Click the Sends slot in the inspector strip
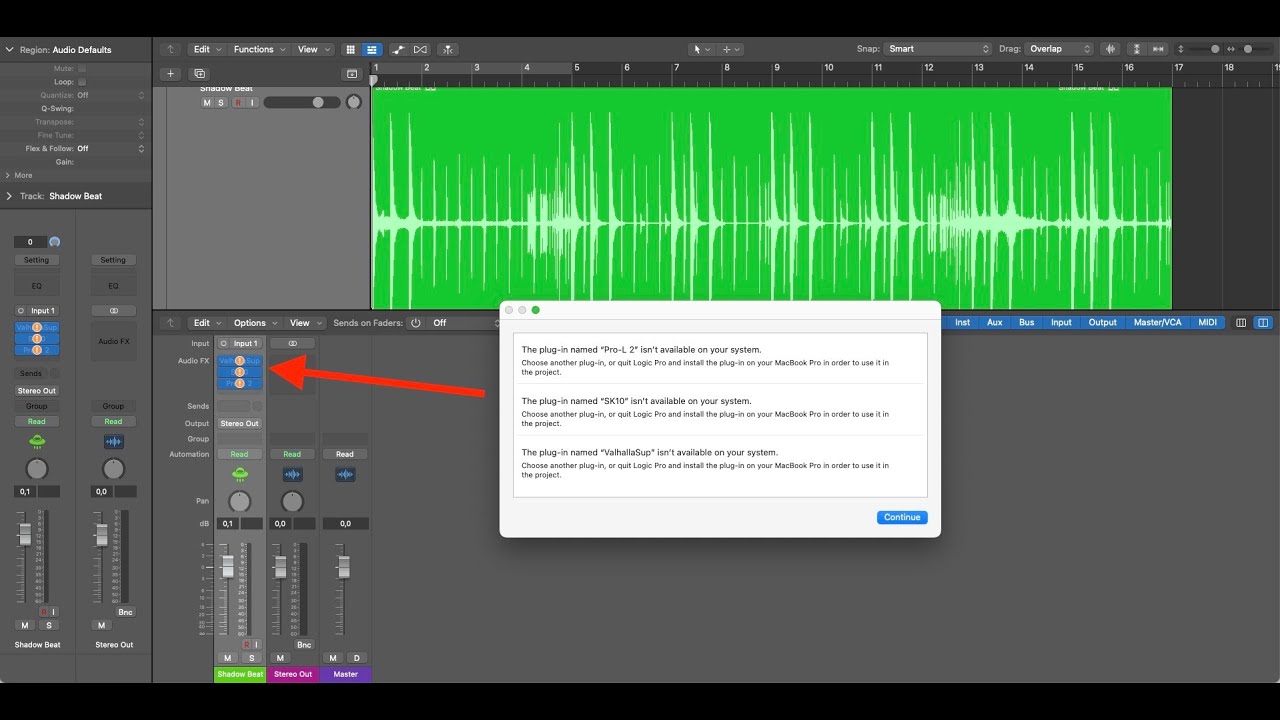Screen dimensions: 1280x720 [31, 373]
